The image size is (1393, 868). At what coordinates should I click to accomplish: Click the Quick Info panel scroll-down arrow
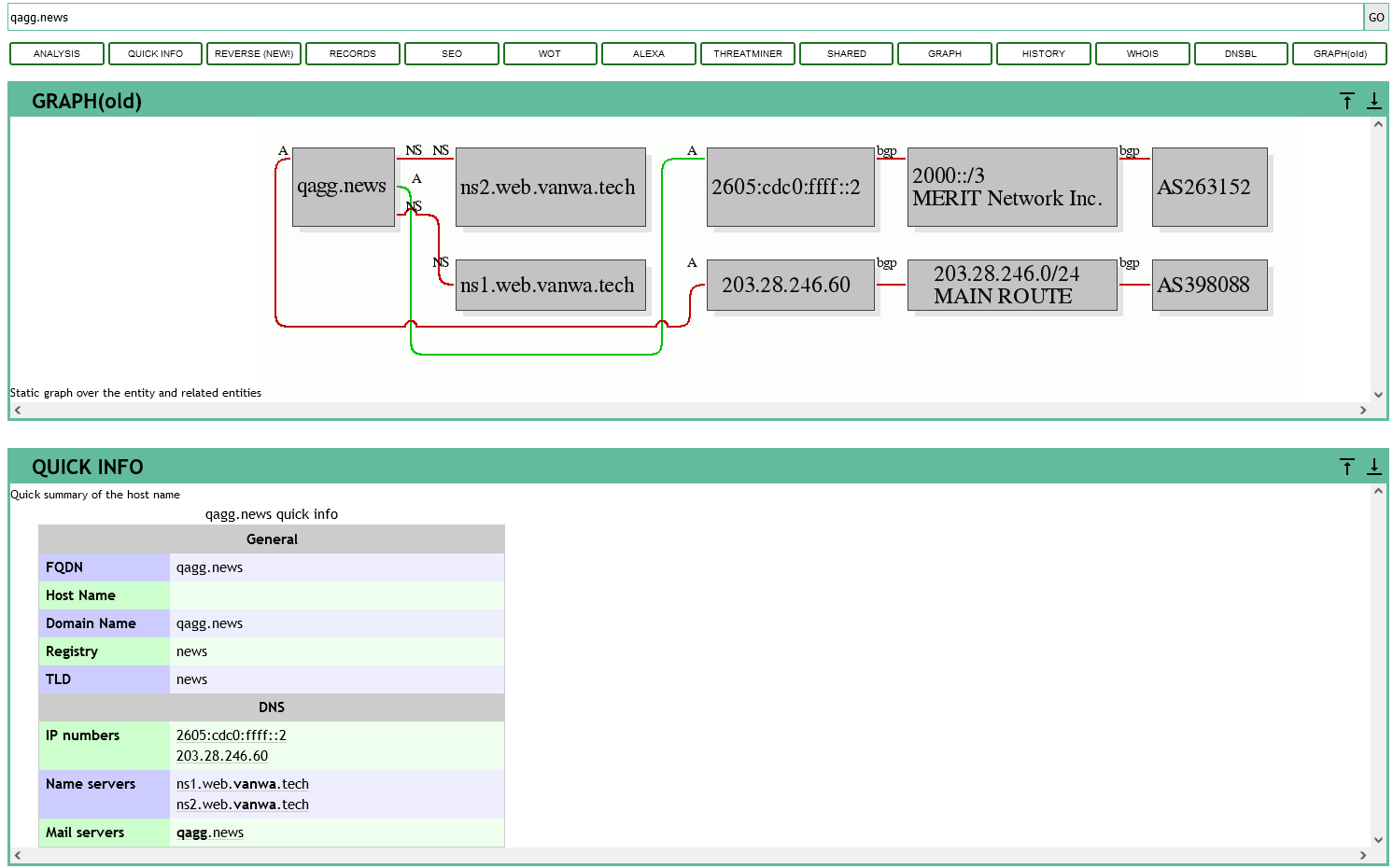click(x=1378, y=840)
